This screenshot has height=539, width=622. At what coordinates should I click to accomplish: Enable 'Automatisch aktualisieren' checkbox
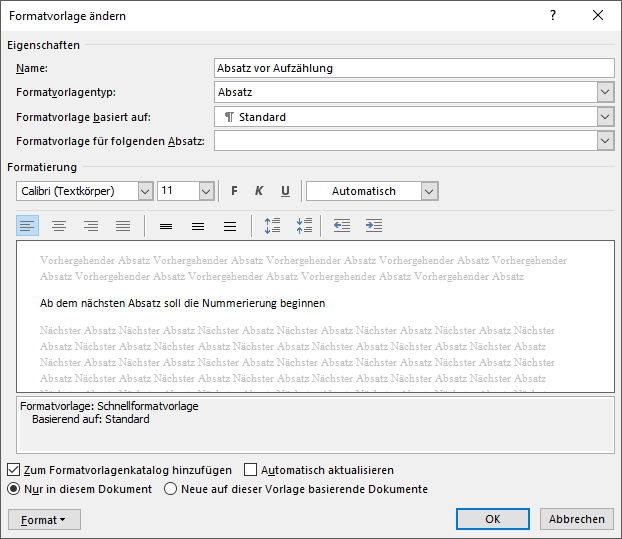pyautogui.click(x=251, y=470)
